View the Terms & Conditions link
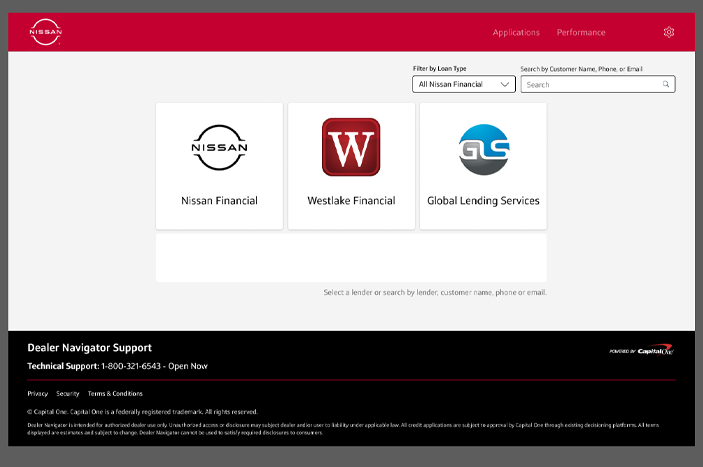This screenshot has height=467, width=703. click(x=115, y=394)
